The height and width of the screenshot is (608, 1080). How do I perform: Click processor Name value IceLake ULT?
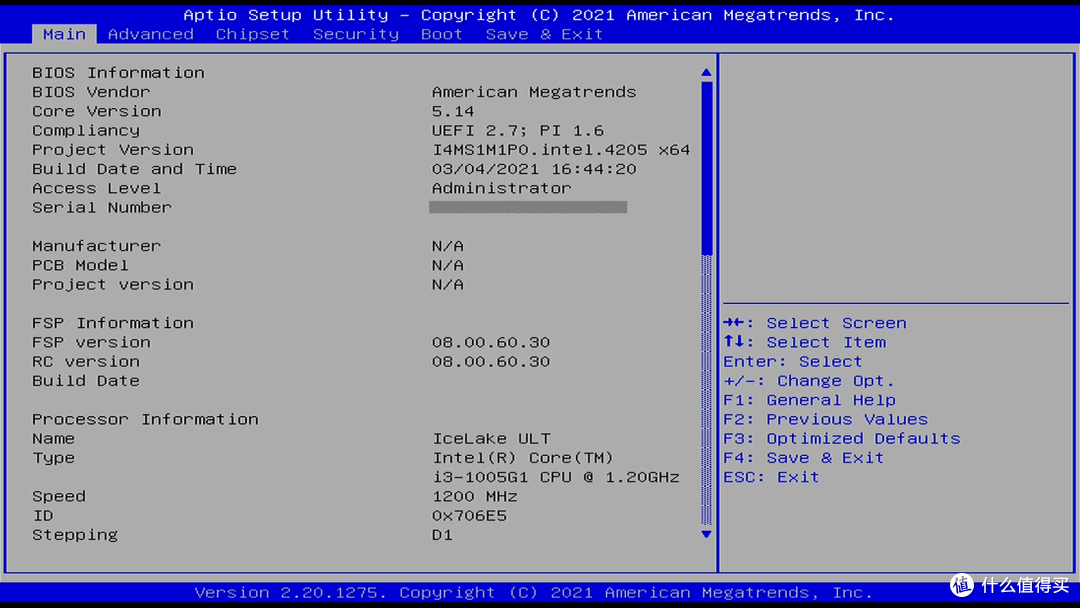(491, 439)
